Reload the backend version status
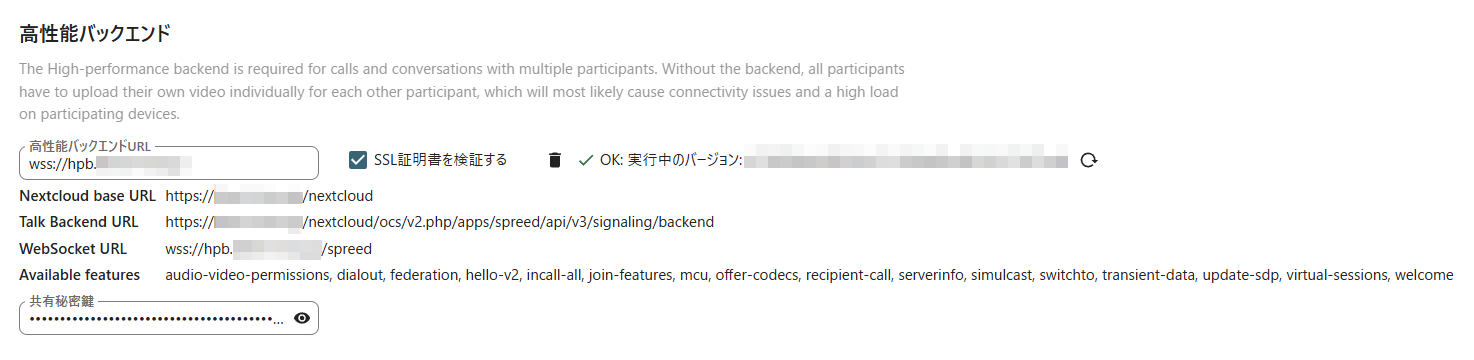1474x360 pixels. [x=1090, y=160]
